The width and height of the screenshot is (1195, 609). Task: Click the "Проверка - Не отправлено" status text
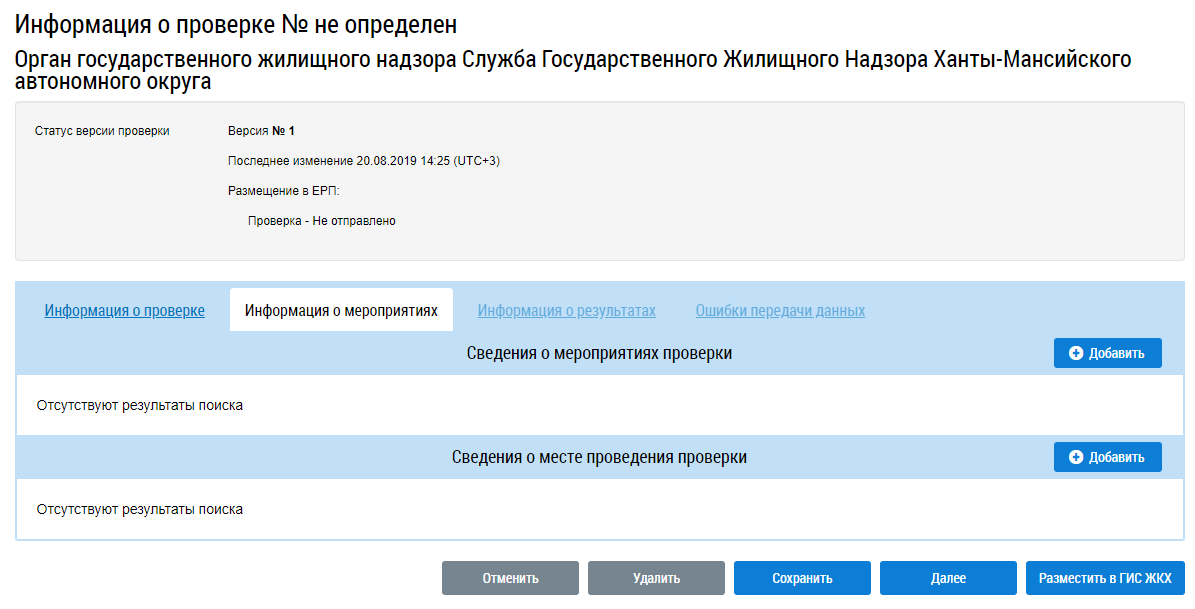pos(321,221)
